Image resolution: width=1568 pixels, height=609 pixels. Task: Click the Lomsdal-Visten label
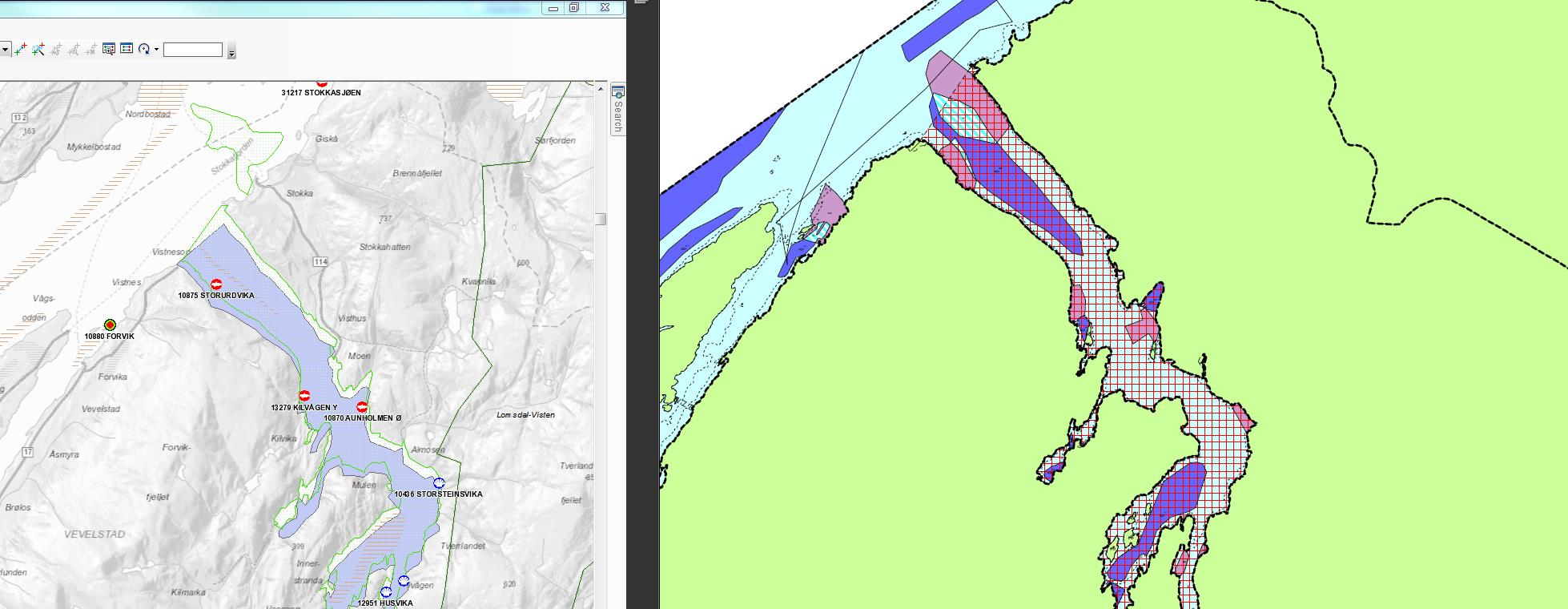(x=525, y=415)
